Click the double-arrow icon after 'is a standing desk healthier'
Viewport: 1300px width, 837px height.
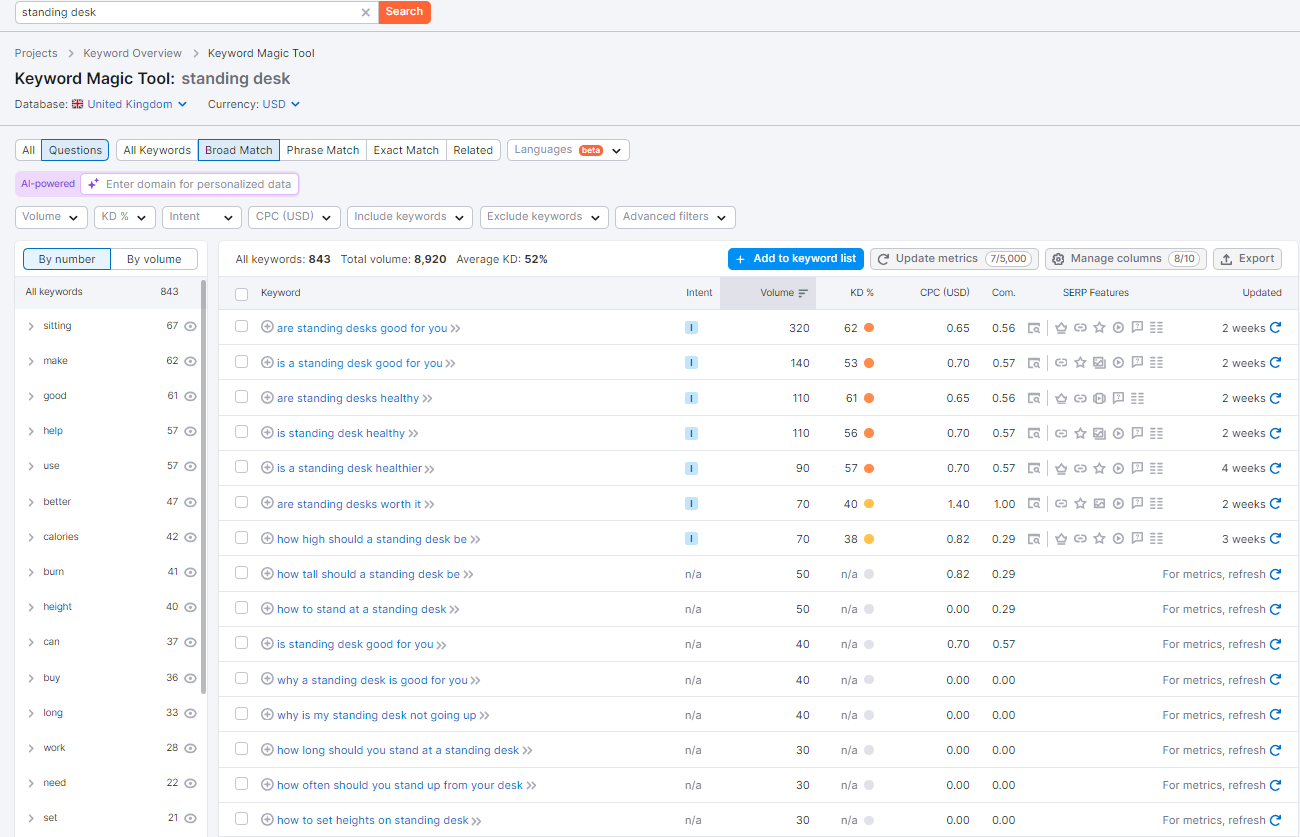430,469
